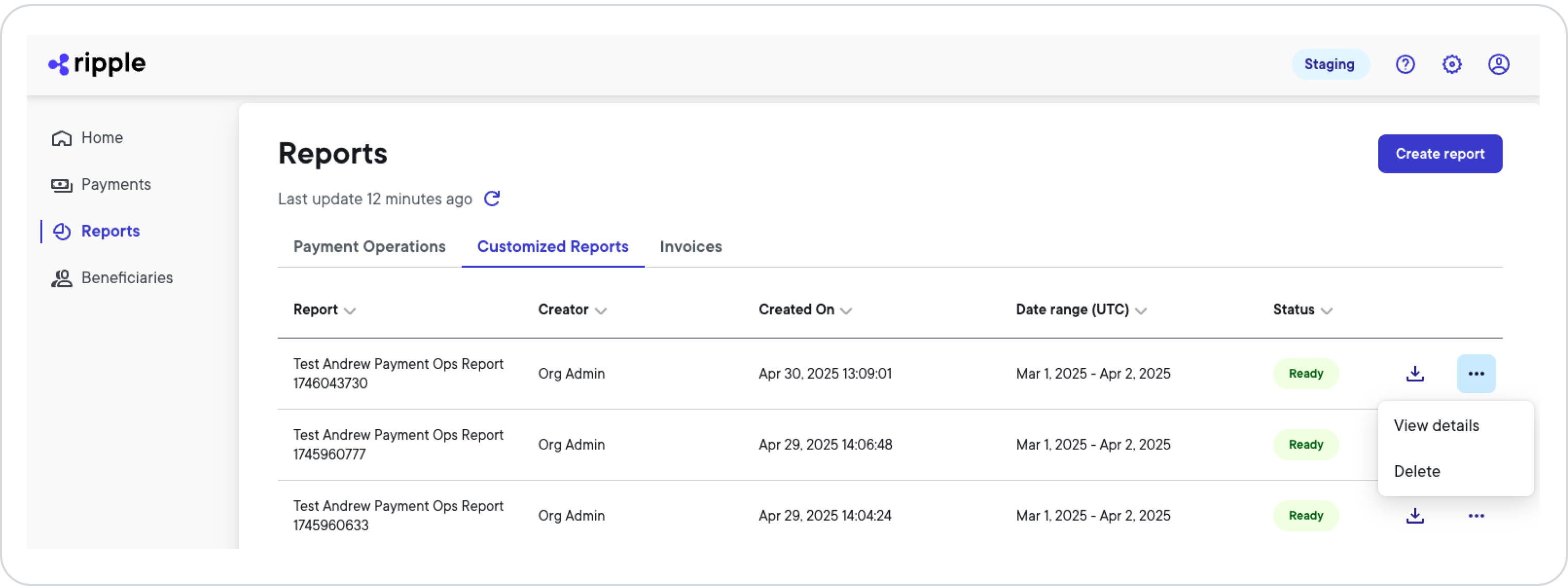Download the Apr 30 report
1568x586 pixels.
tap(1415, 373)
